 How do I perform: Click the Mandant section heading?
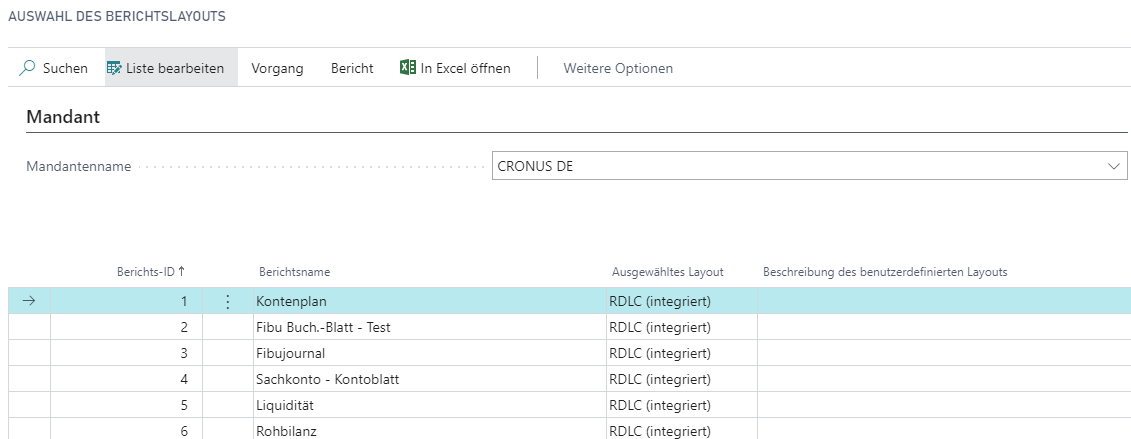pyautogui.click(x=63, y=117)
